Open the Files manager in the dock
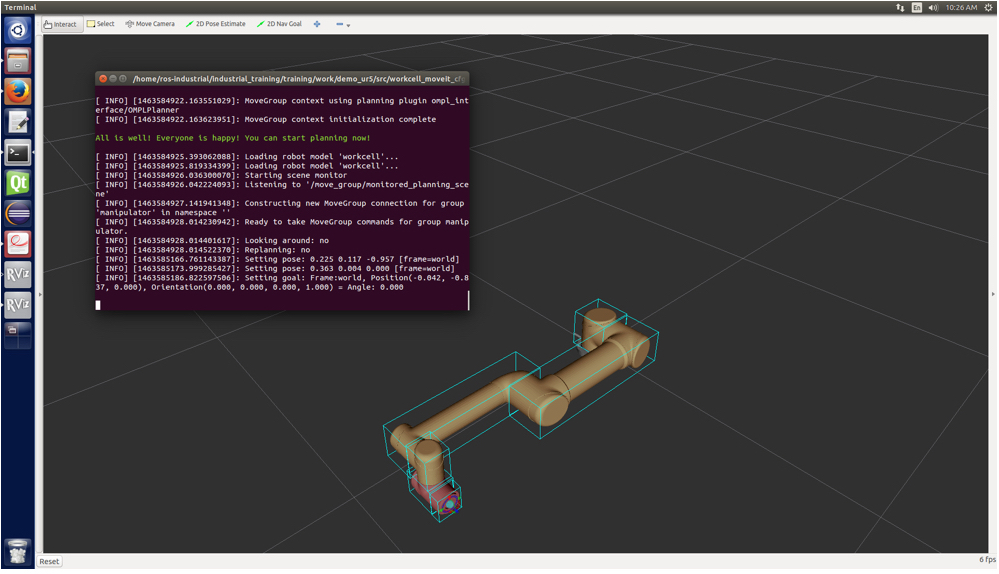The height and width of the screenshot is (574, 999). [x=18, y=61]
